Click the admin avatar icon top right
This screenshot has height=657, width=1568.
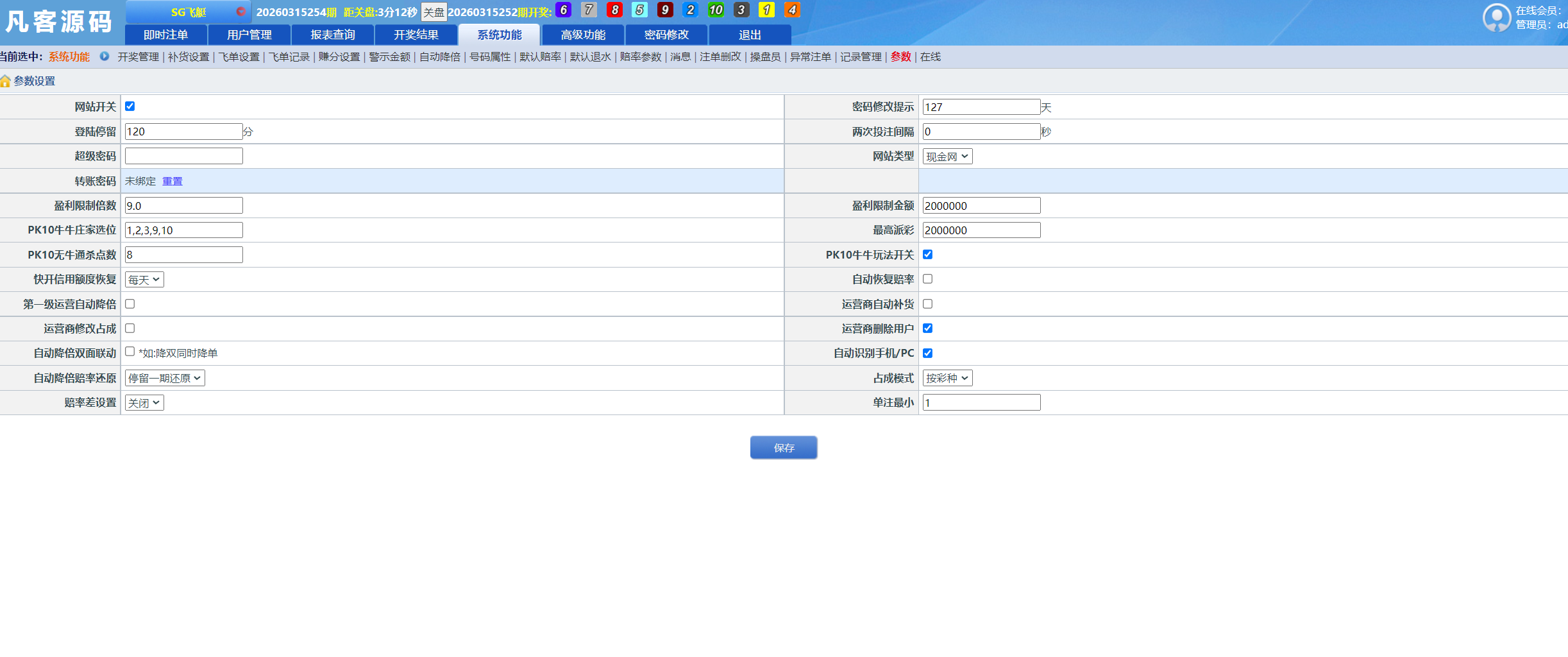pyautogui.click(x=1497, y=17)
